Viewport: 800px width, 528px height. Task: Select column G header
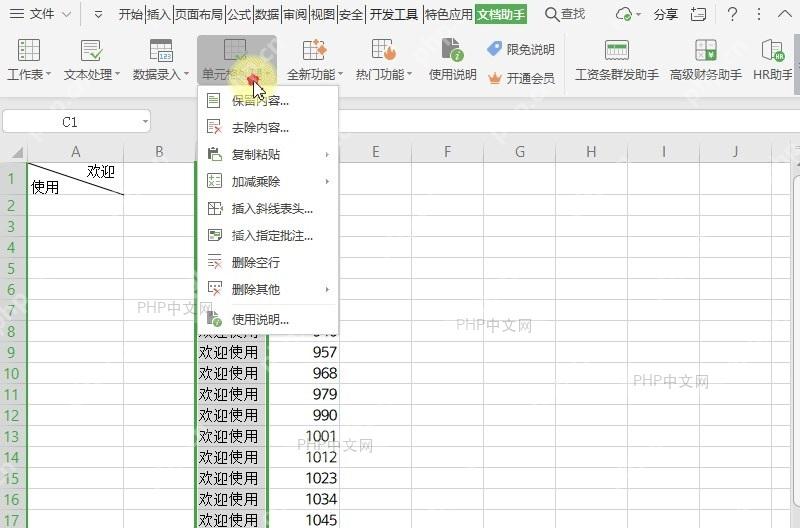click(x=519, y=152)
